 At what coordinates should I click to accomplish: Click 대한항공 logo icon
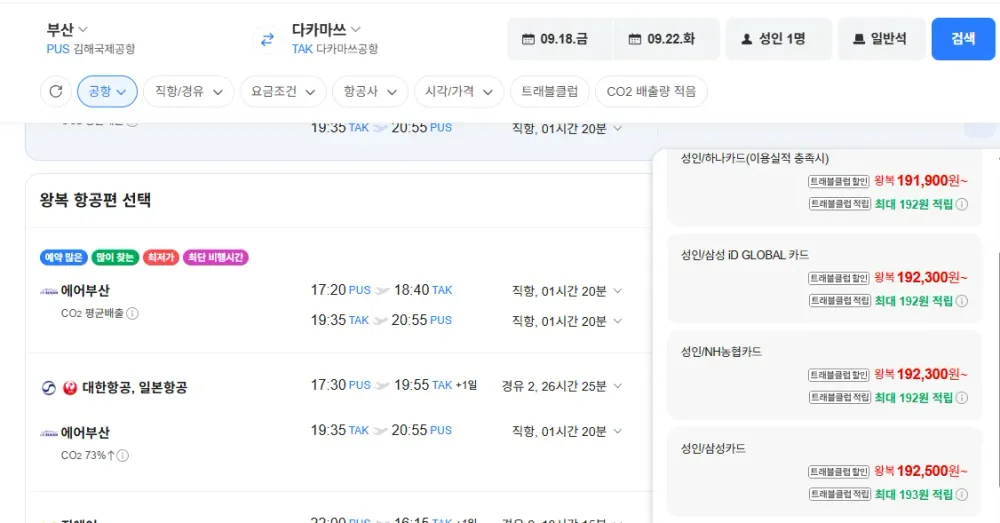[48, 388]
